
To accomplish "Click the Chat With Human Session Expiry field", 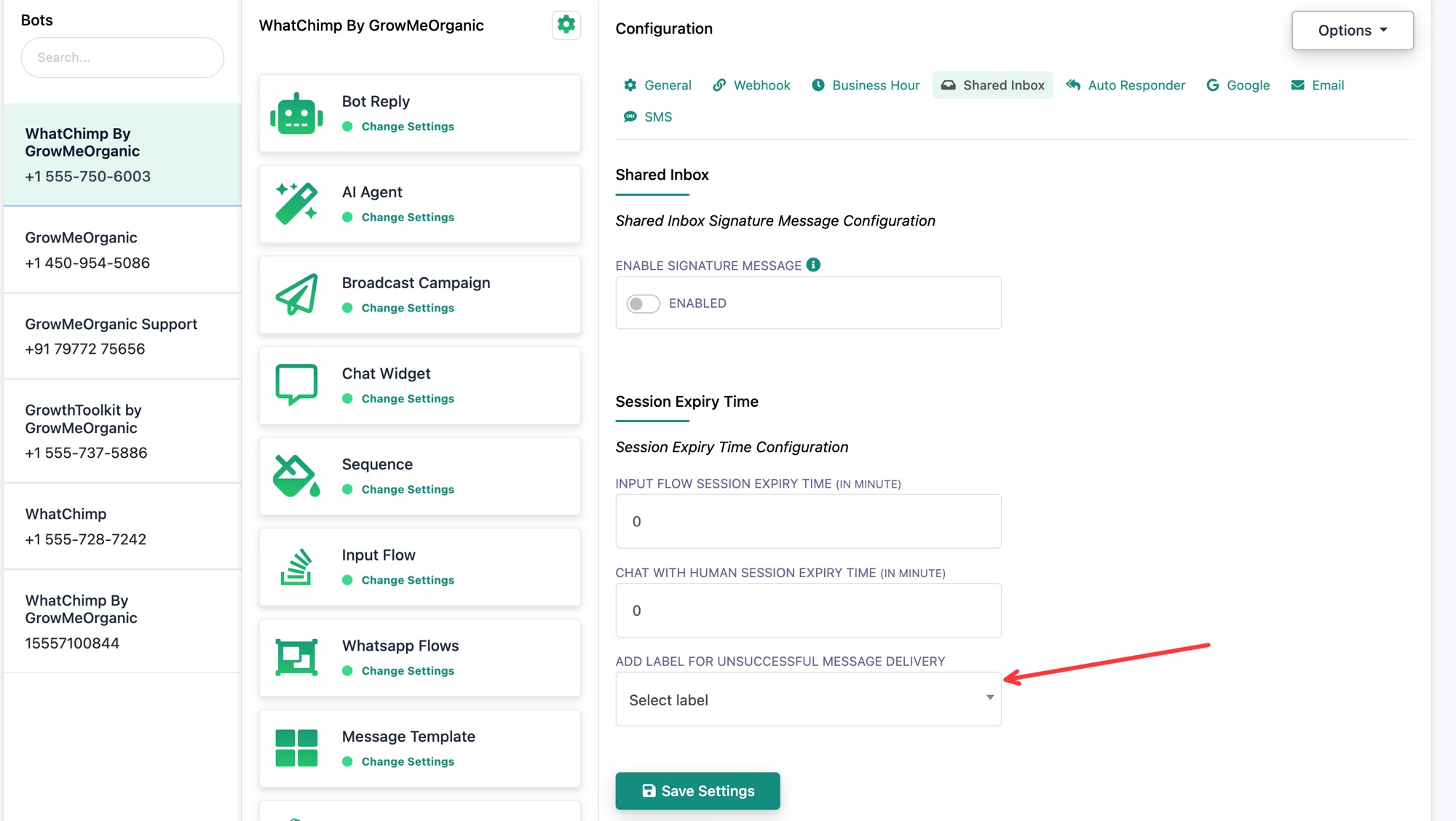I will click(x=808, y=611).
